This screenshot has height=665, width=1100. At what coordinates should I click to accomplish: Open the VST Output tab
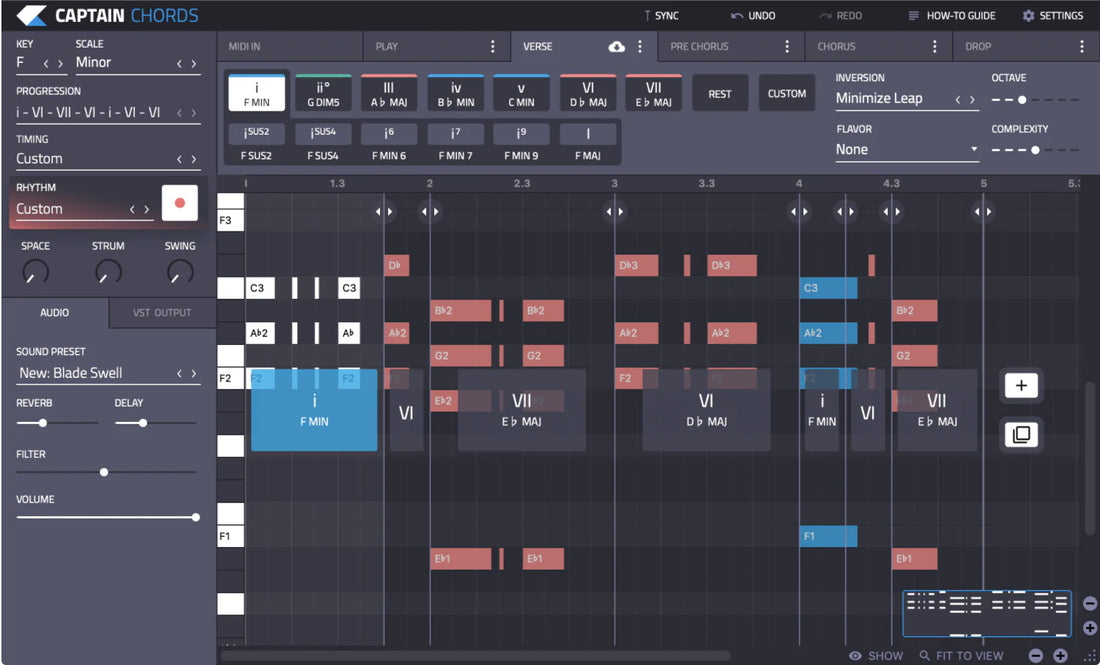click(x=162, y=313)
